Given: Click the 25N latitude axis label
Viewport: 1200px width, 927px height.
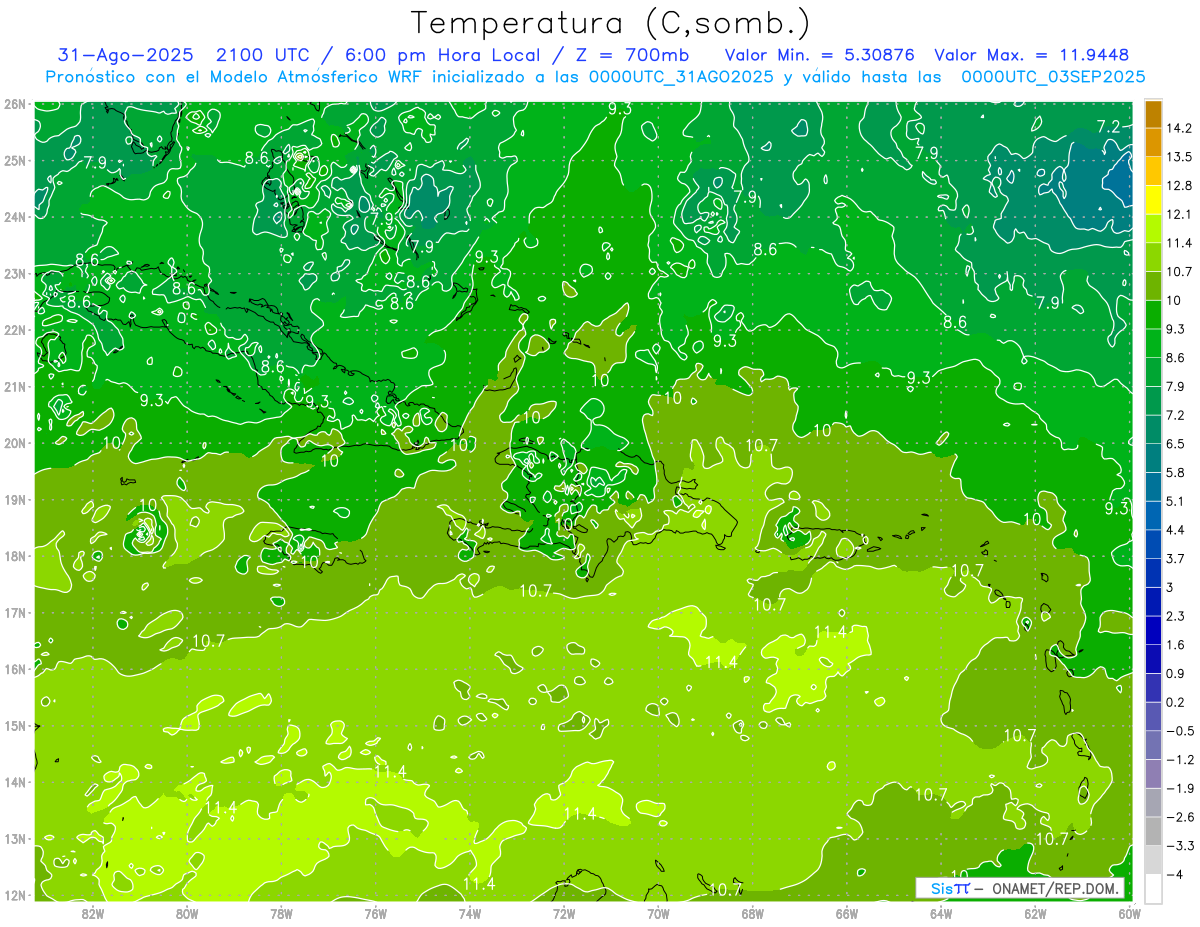Looking at the screenshot, I should pyautogui.click(x=14, y=160).
